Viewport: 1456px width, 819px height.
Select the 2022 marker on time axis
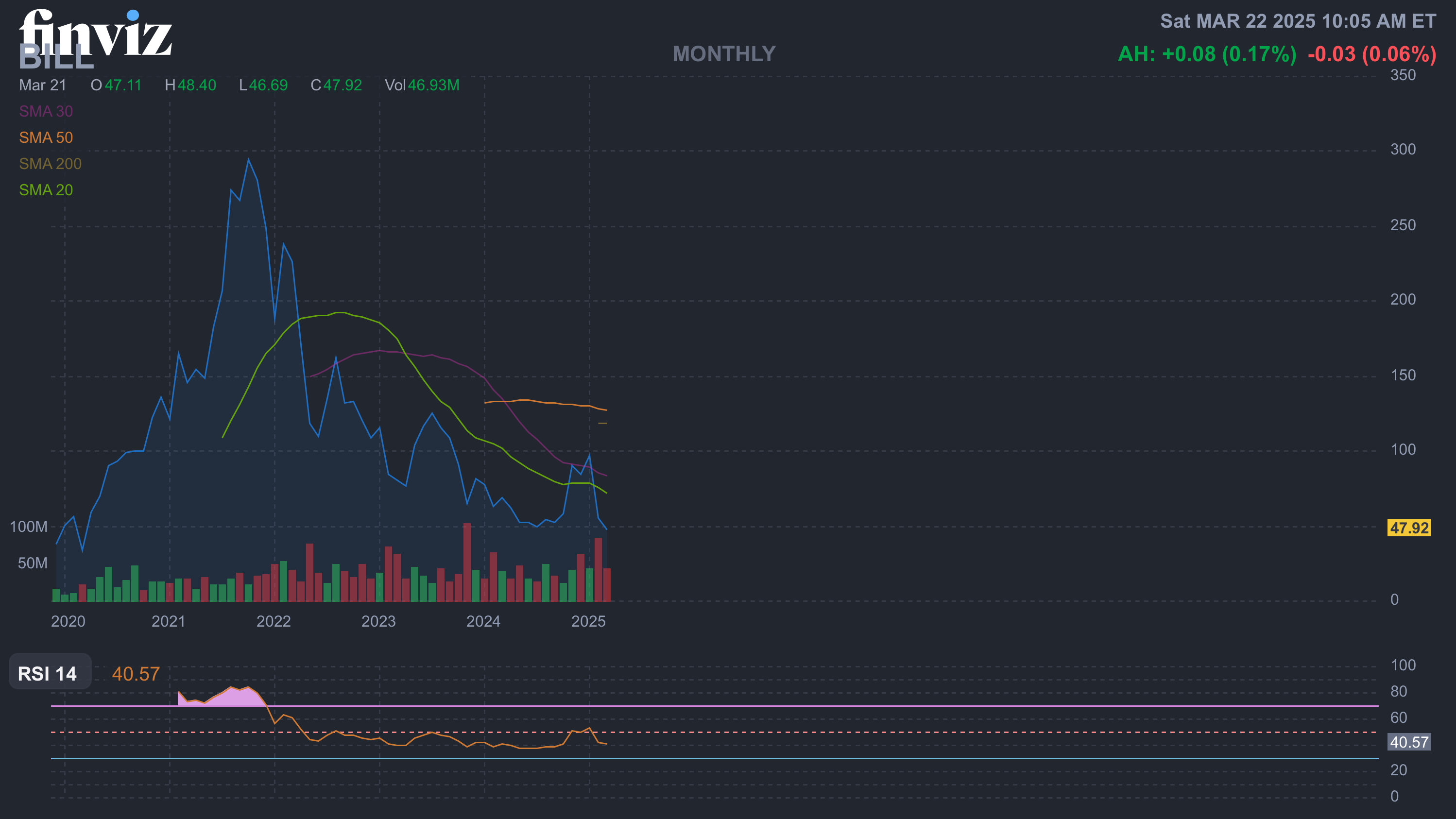[x=274, y=621]
